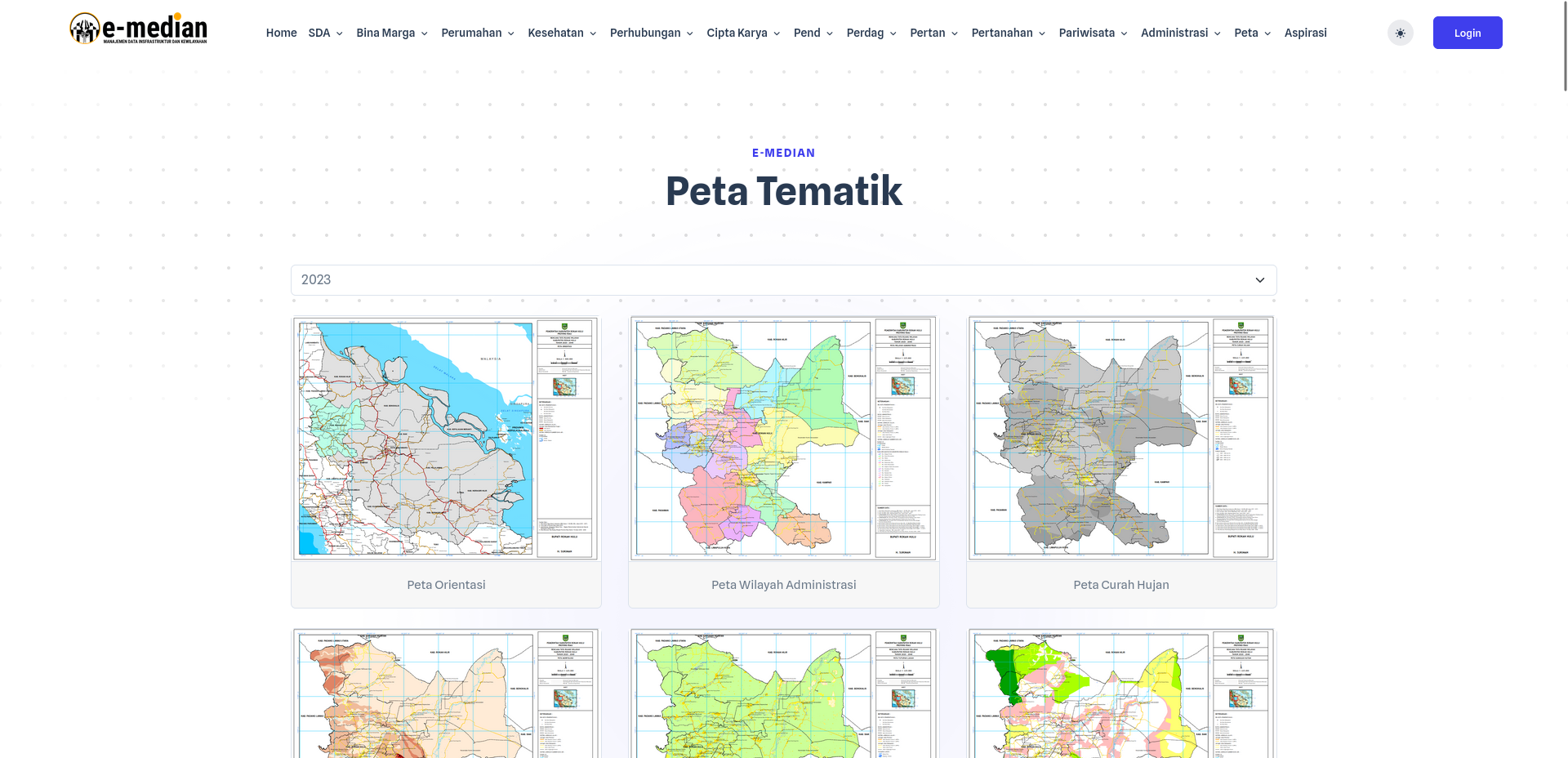The image size is (1568, 758).
Task: Open the Pertanahan menu
Action: coord(1008,33)
